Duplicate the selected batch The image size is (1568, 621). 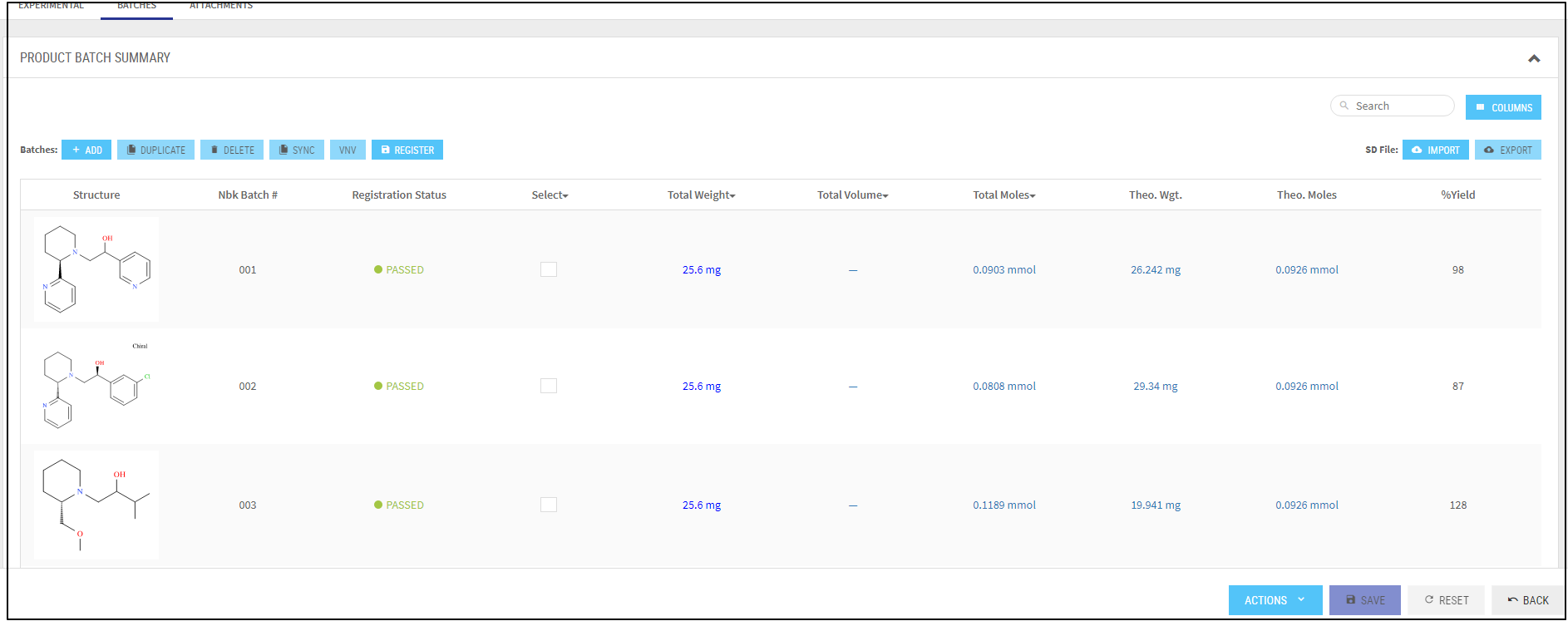[x=155, y=150]
